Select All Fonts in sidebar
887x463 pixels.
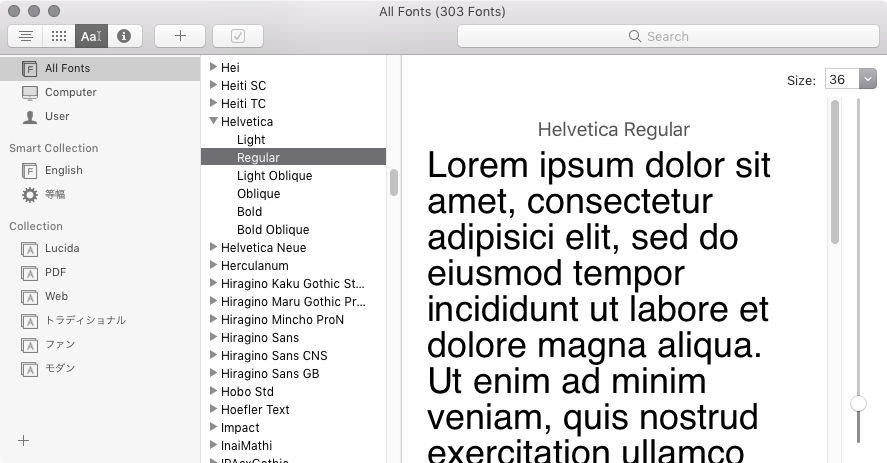click(x=67, y=68)
